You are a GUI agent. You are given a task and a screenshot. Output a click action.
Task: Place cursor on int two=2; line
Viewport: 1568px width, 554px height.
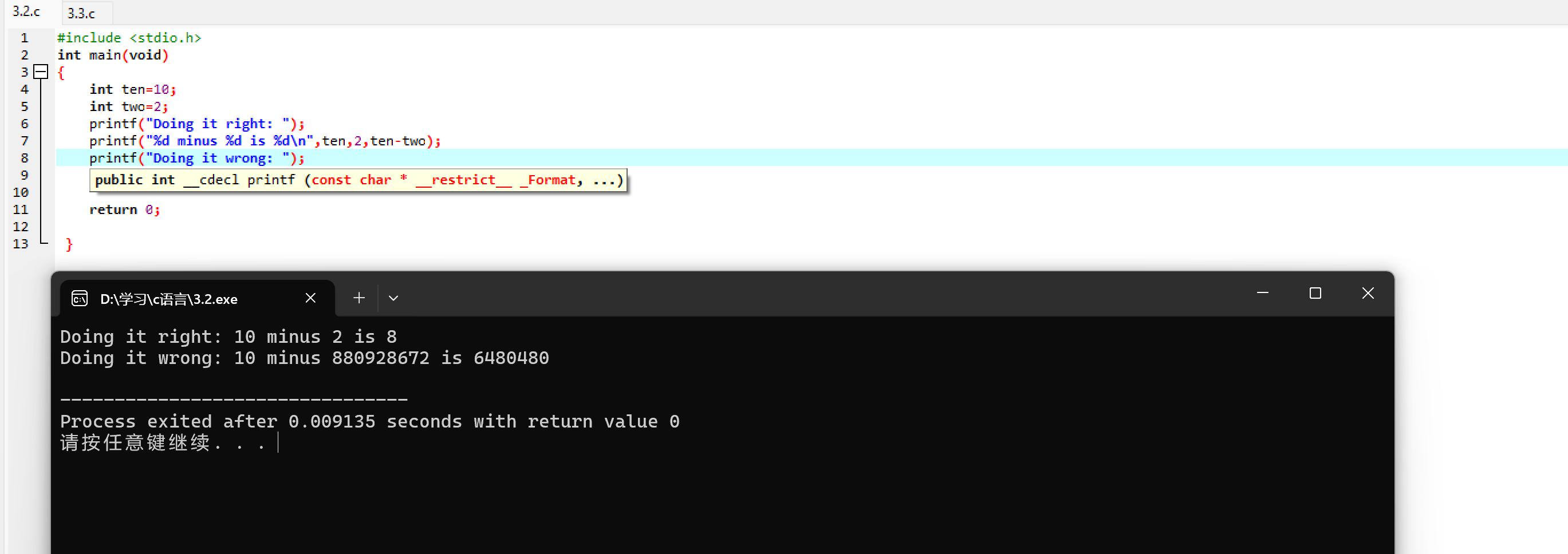click(x=129, y=106)
